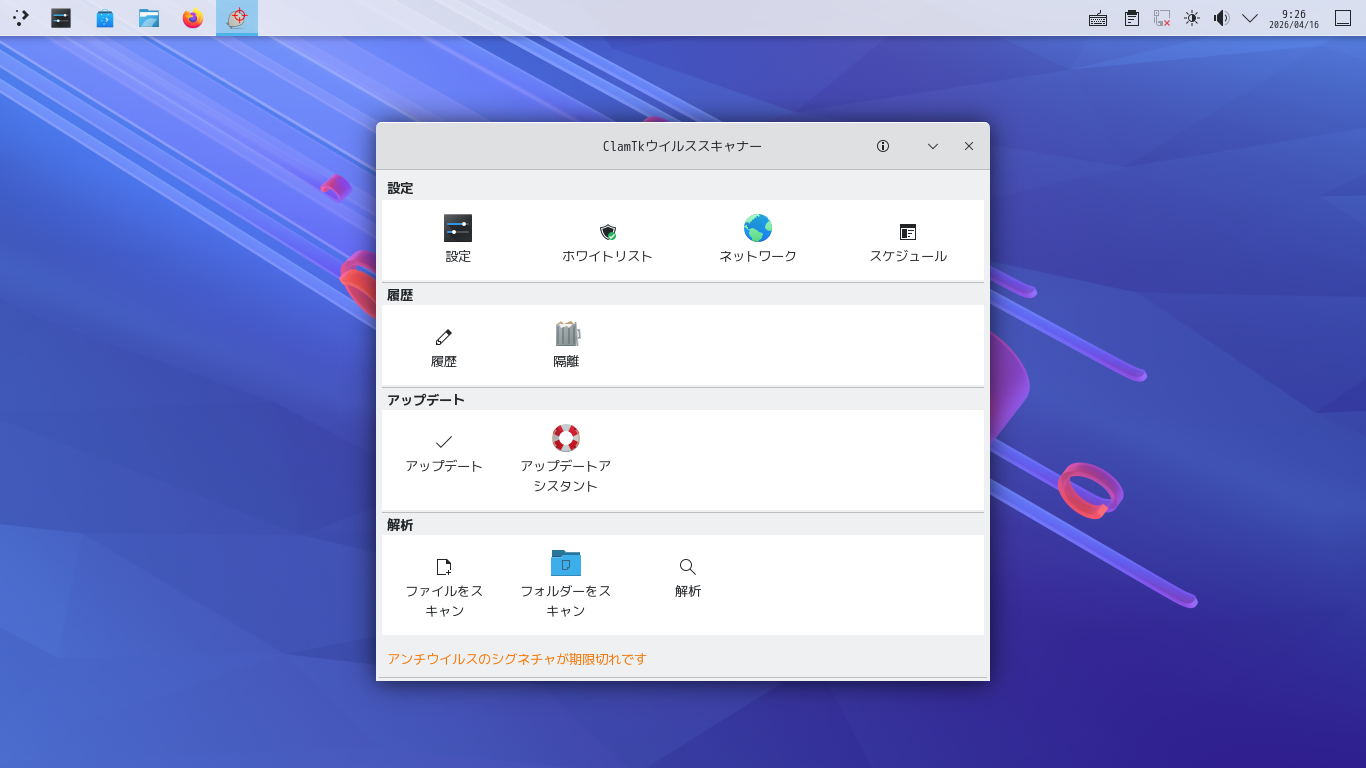
Task: Click the disconnected network tray icon
Action: point(1162,18)
